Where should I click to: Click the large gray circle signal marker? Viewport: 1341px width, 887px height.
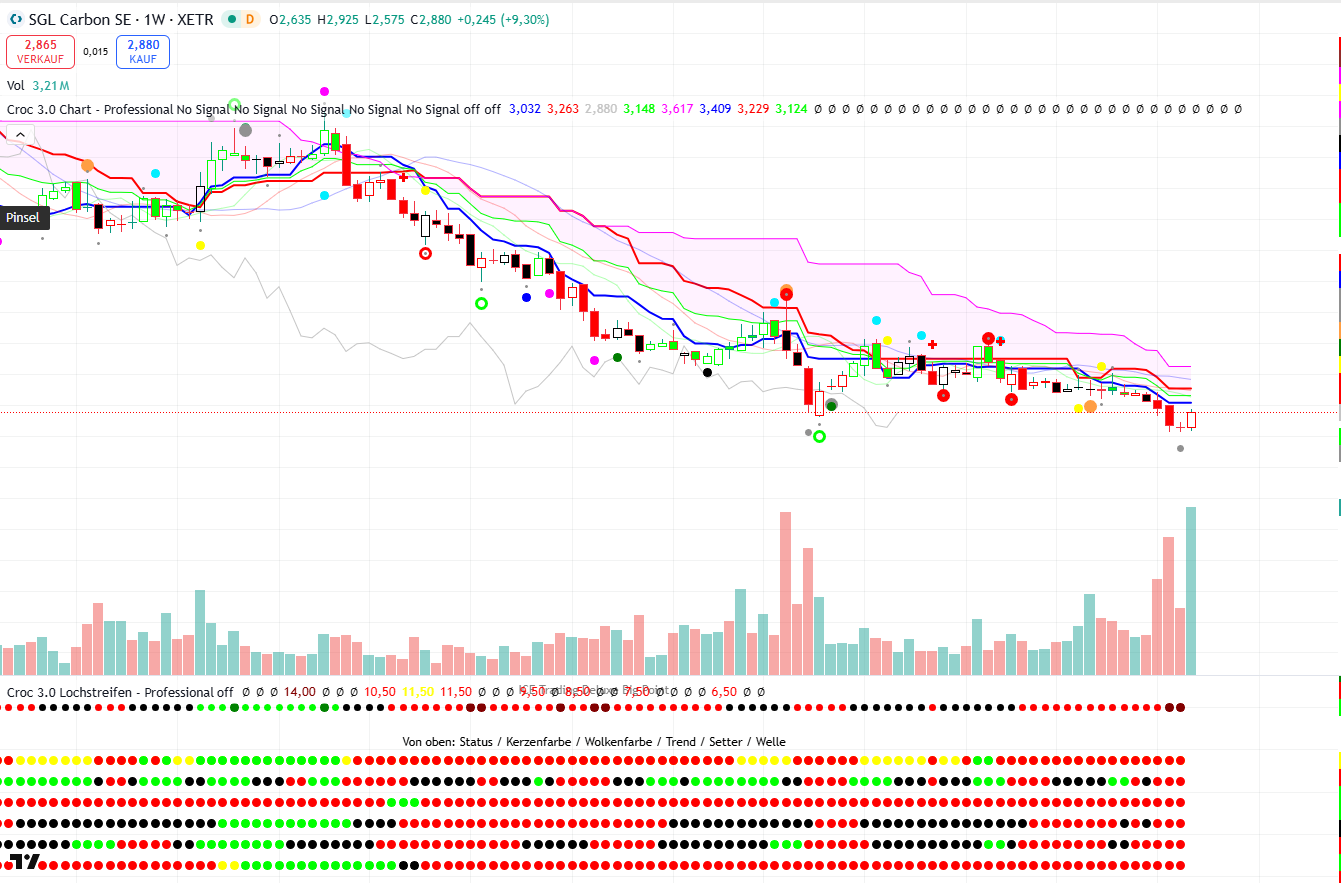coord(245,130)
